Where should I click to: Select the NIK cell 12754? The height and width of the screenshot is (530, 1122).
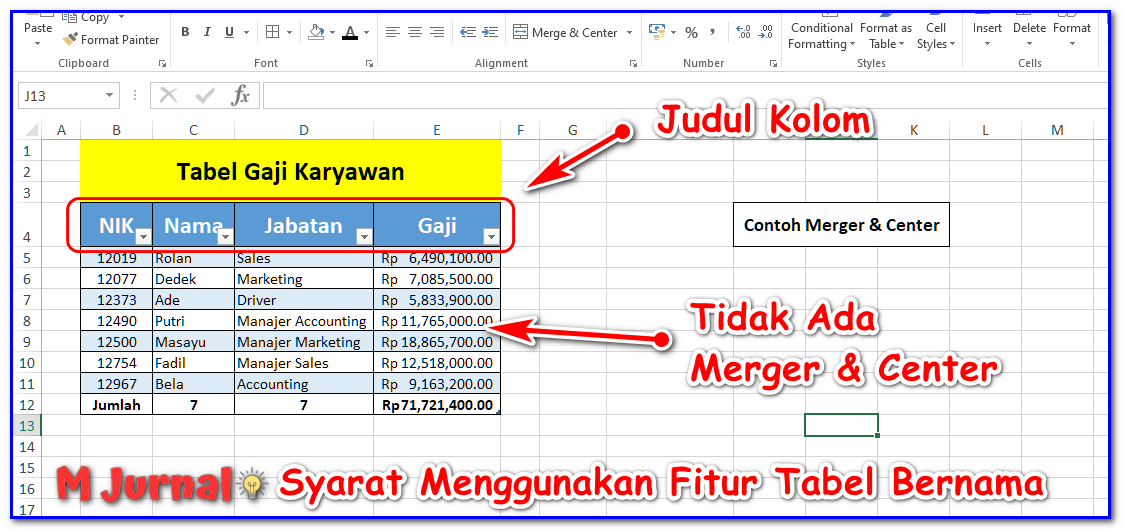(x=117, y=363)
